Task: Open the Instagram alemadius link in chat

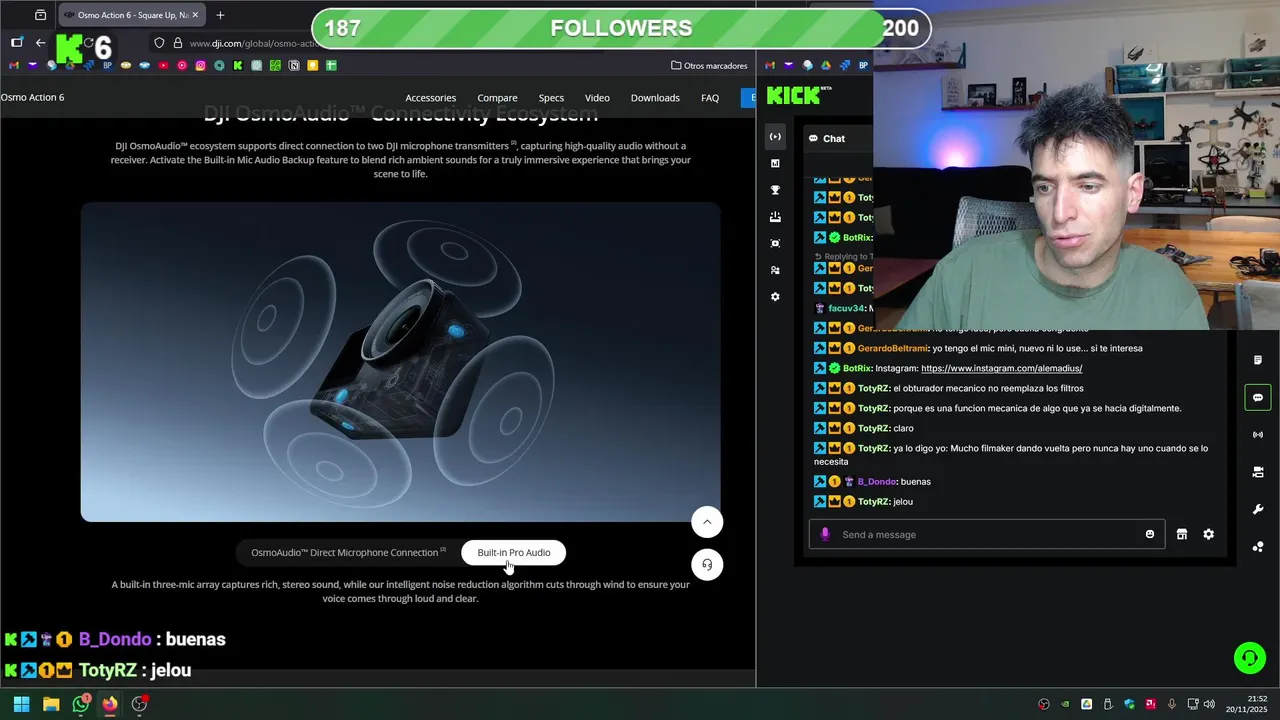Action: (x=1001, y=368)
